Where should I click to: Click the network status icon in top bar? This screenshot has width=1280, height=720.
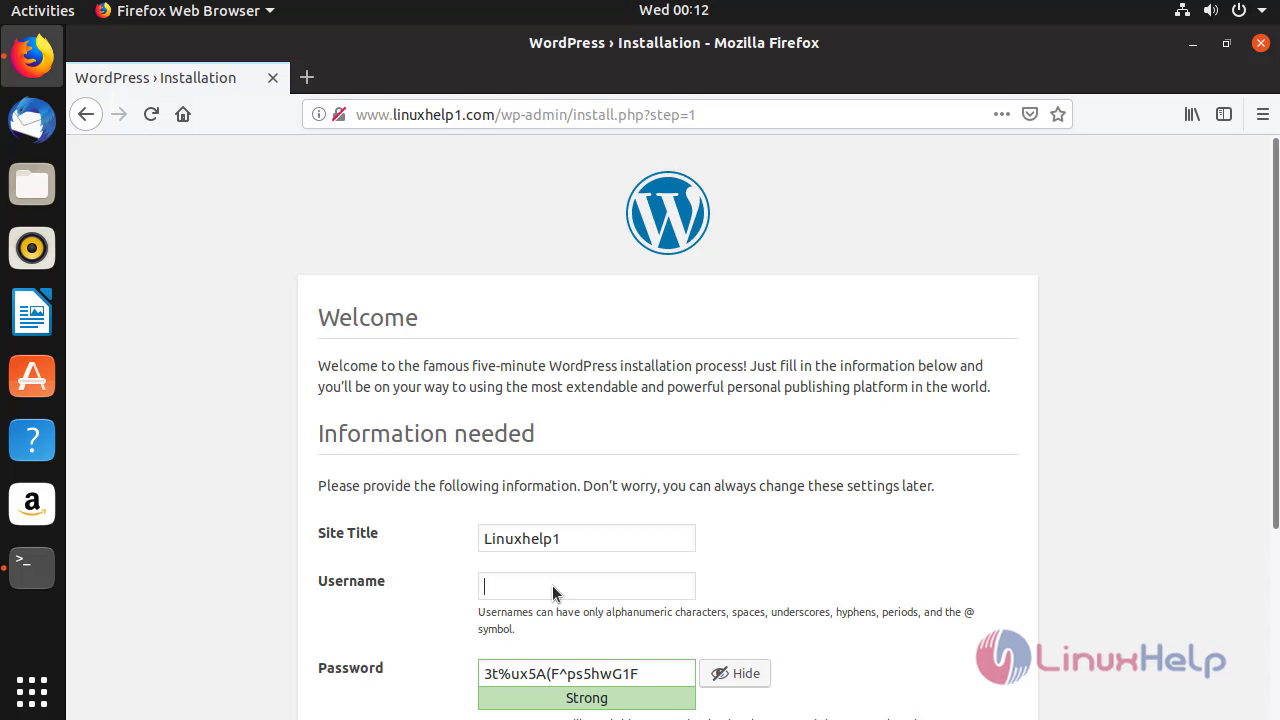1183,10
